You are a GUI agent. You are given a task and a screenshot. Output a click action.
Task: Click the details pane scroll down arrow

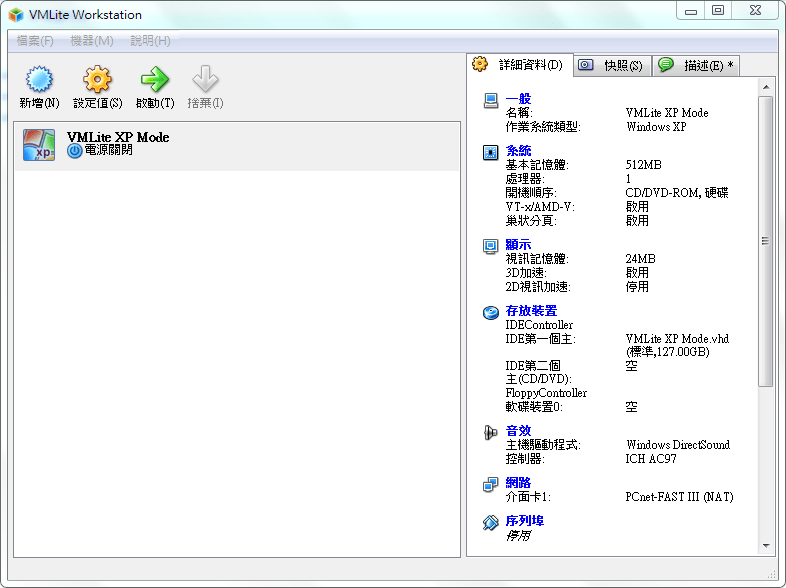[766, 546]
